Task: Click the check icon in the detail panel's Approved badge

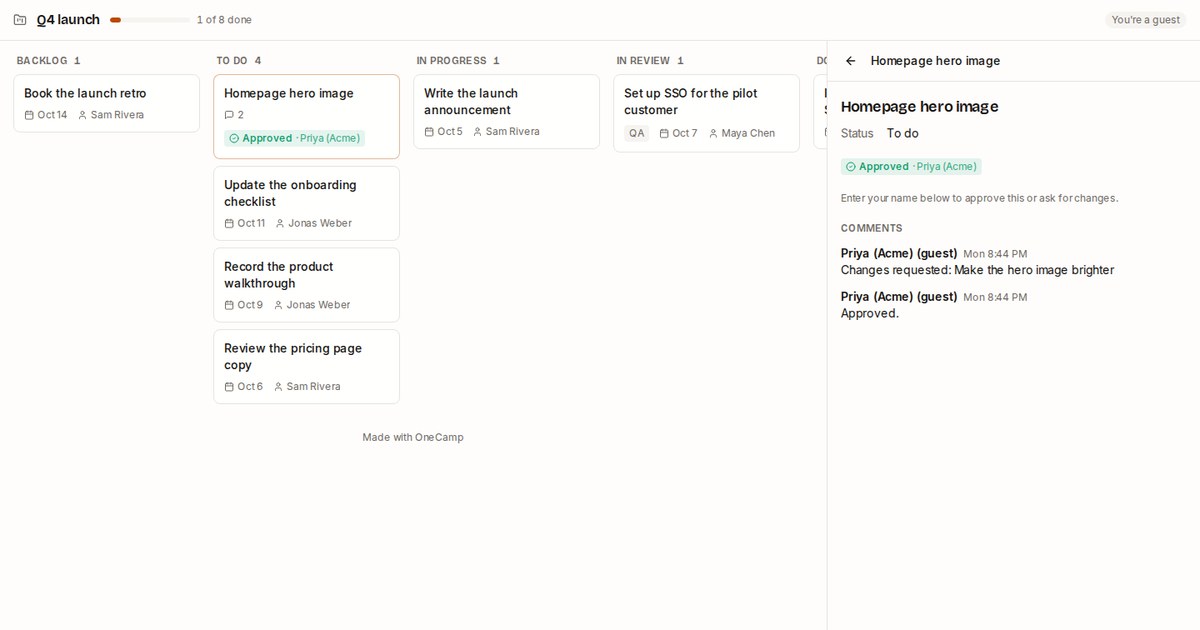Action: (851, 167)
